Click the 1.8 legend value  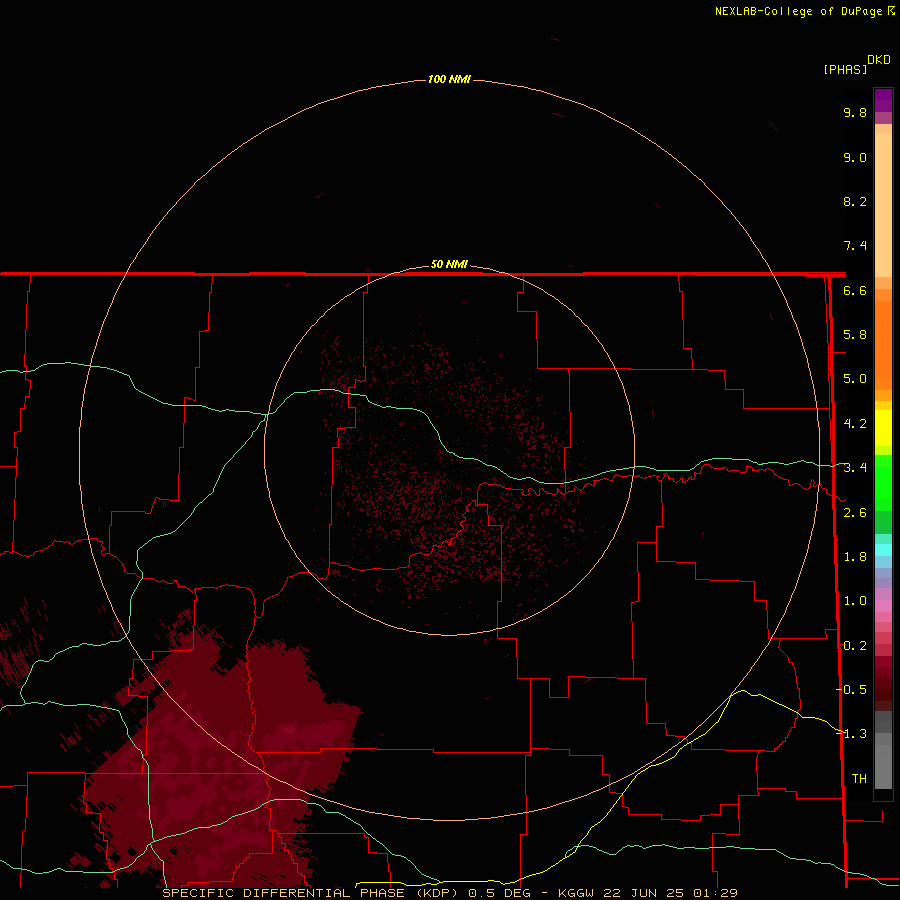855,557
